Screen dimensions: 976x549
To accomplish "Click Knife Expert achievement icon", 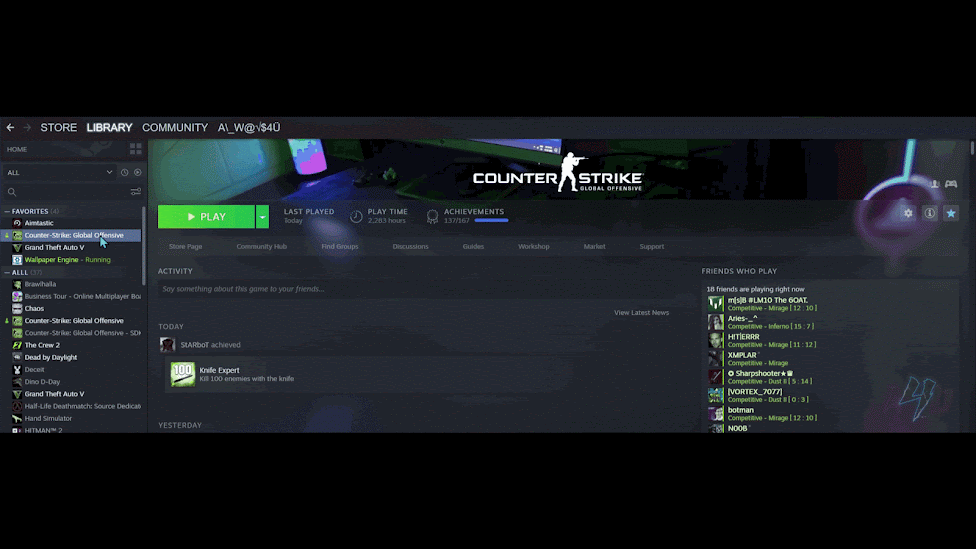I will pos(182,374).
